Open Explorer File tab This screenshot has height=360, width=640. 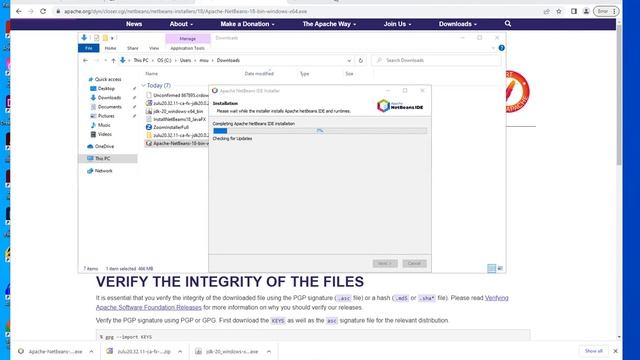click(89, 48)
